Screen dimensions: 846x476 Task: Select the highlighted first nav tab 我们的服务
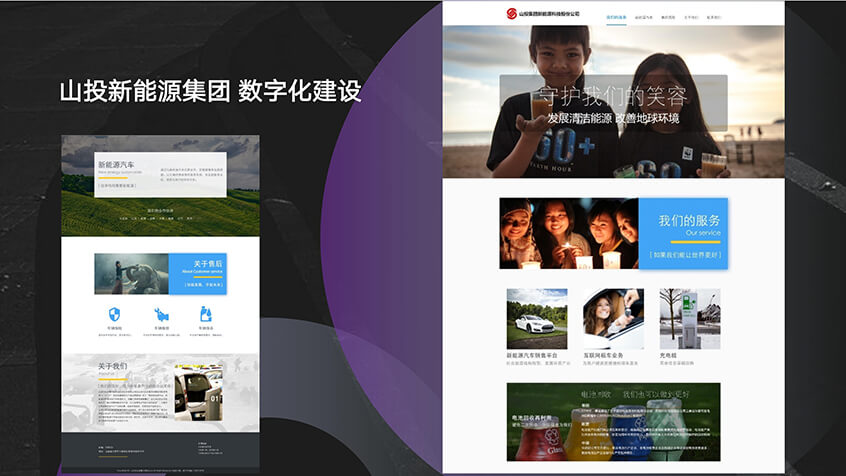click(617, 17)
